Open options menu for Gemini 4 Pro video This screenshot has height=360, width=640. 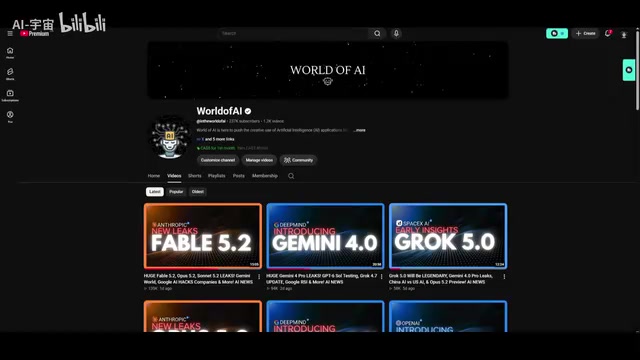point(382,276)
